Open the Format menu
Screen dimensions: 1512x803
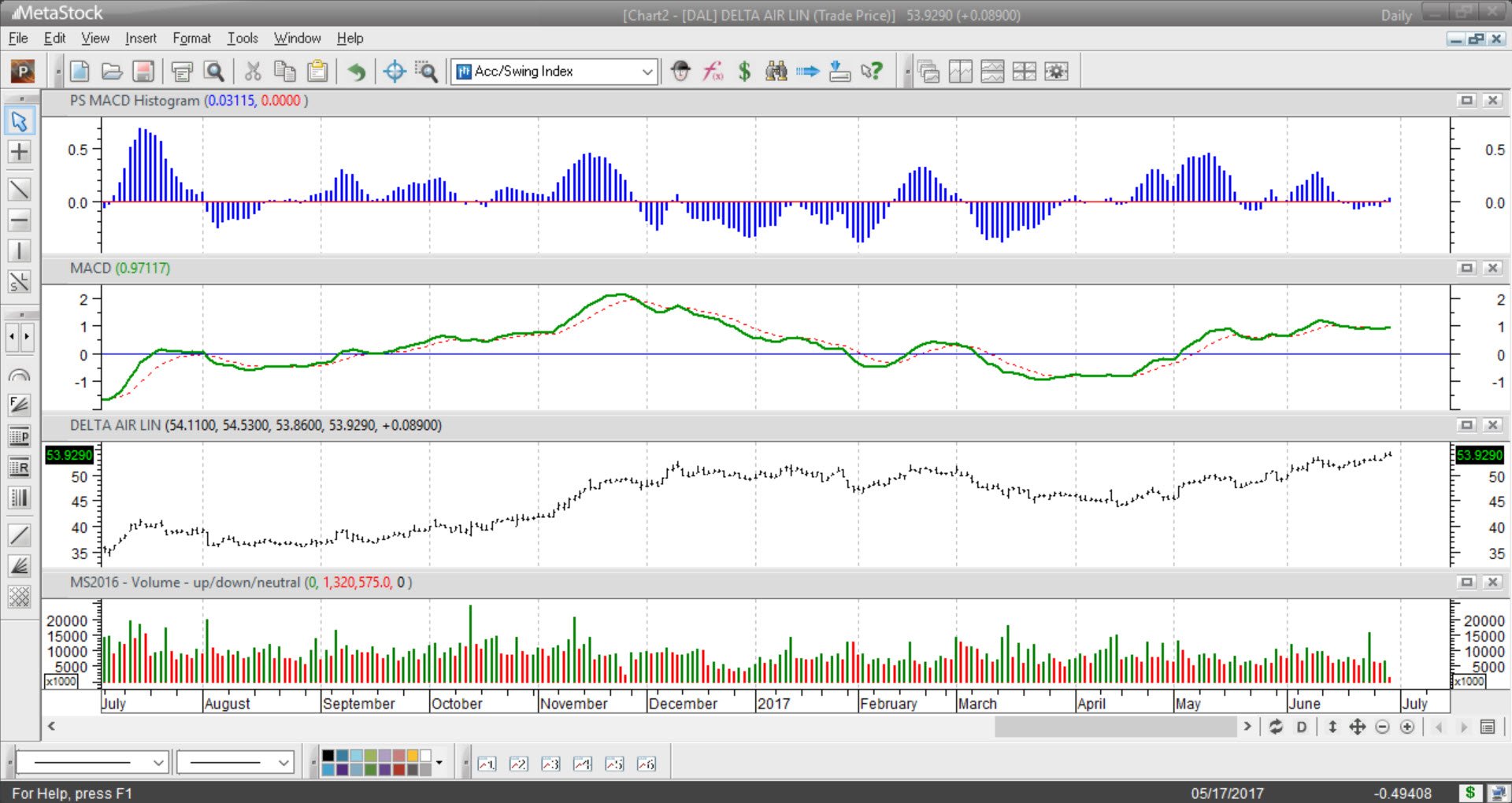192,38
